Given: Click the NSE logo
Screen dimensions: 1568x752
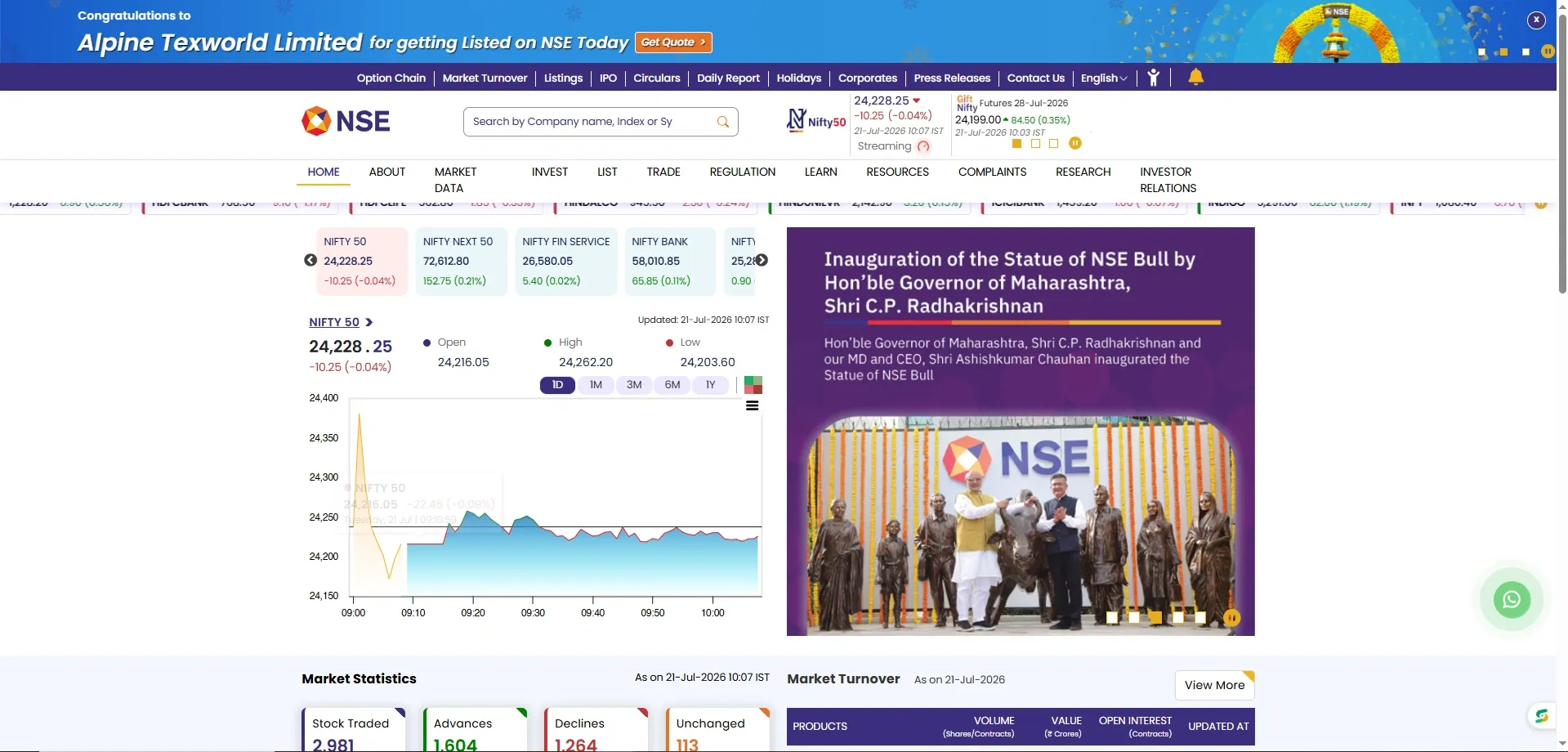Looking at the screenshot, I should point(346,121).
